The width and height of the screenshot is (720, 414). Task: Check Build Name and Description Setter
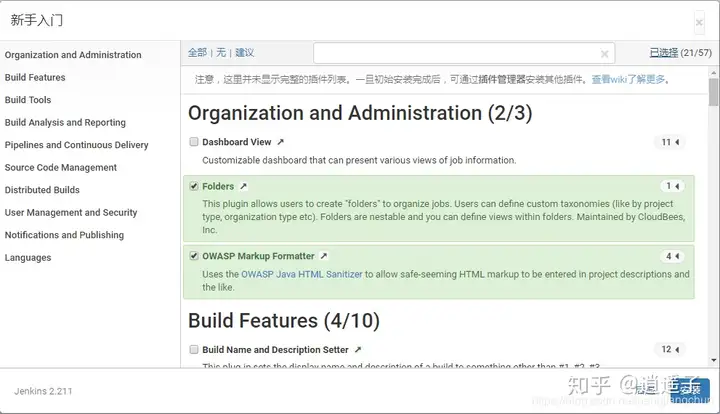point(194,350)
